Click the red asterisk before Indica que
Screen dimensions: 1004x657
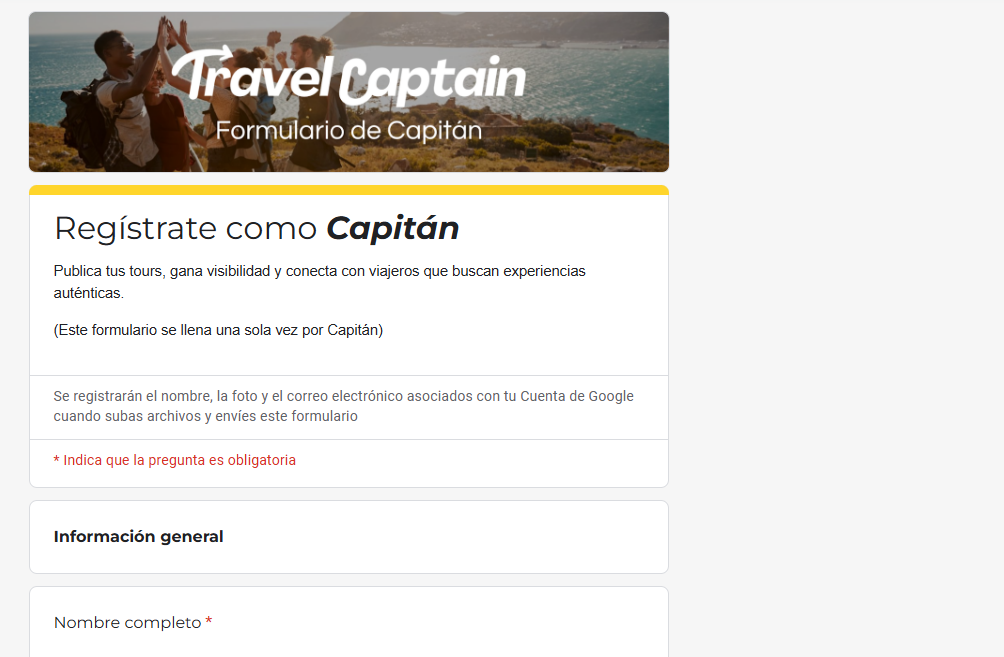click(56, 460)
